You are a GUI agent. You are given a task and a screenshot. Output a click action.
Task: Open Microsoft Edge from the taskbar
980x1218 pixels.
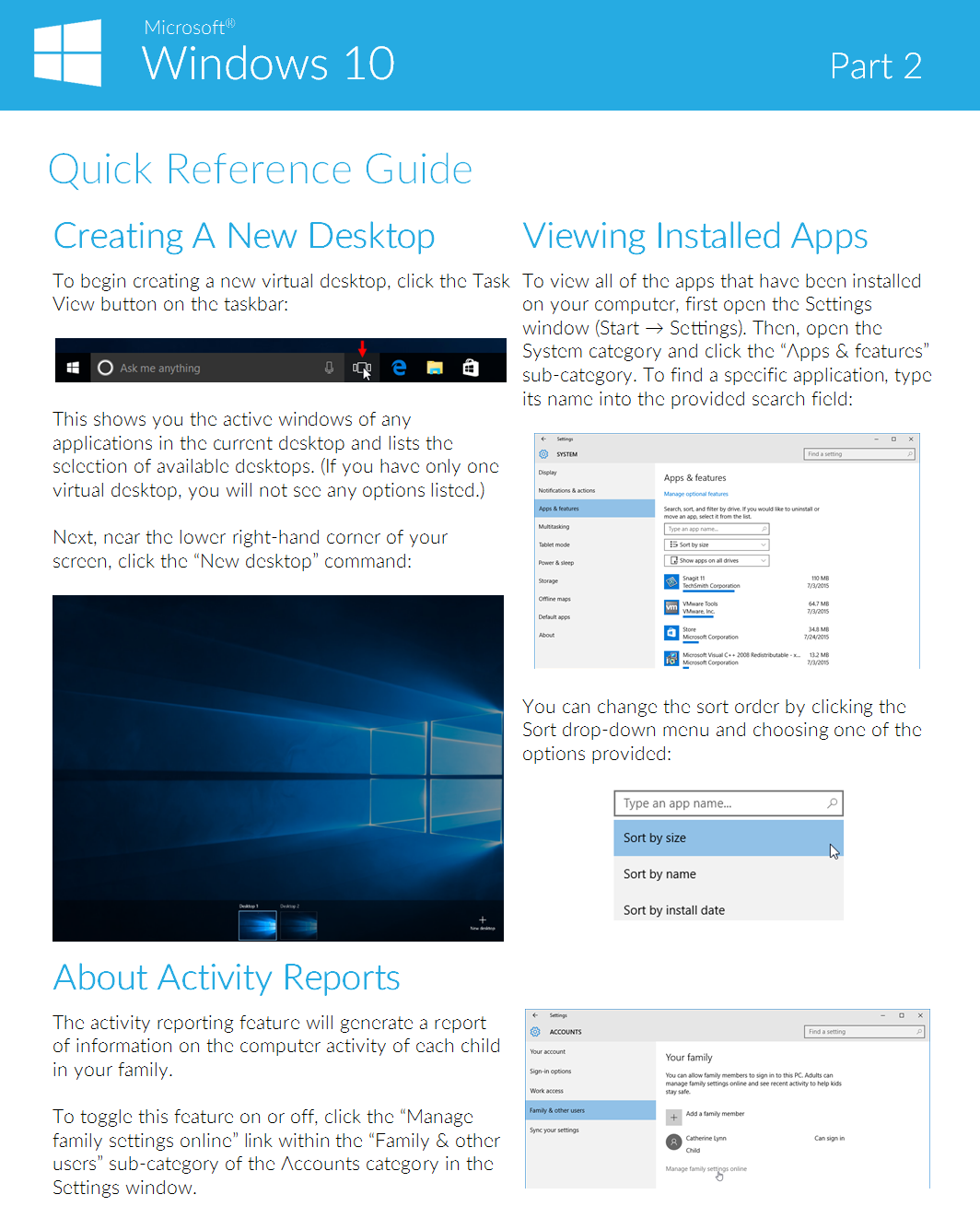click(398, 368)
